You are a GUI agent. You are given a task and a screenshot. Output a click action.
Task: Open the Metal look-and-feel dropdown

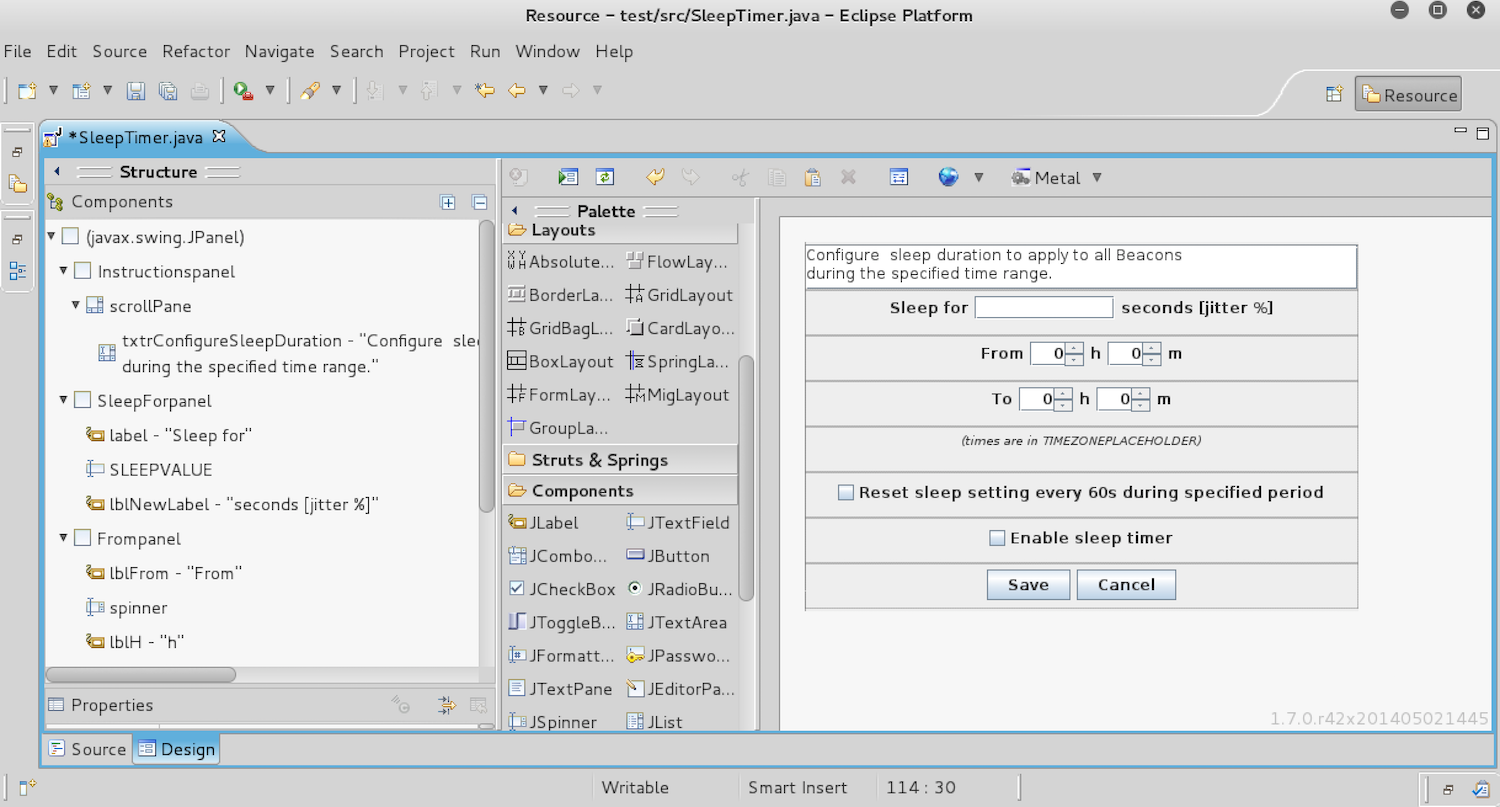pyautogui.click(x=1097, y=177)
